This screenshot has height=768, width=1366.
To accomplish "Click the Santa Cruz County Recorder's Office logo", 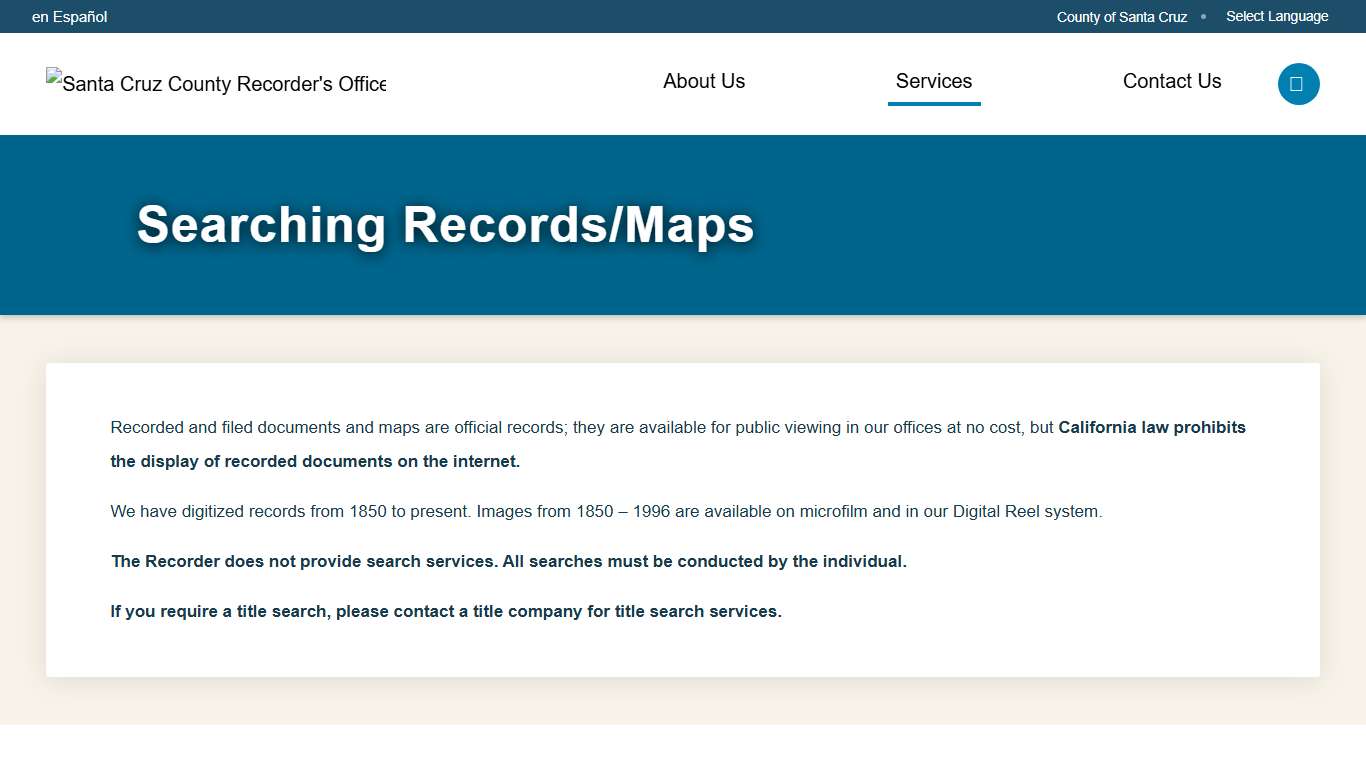I will (x=215, y=84).
